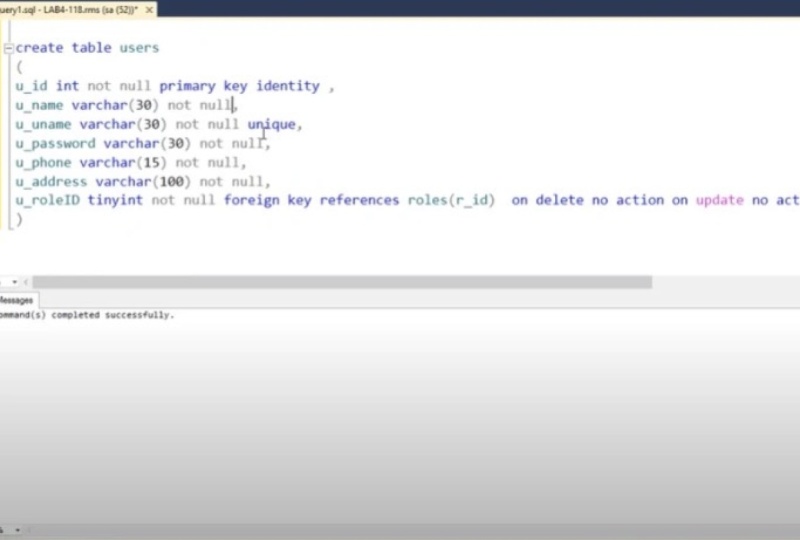Click the 'references' keyword
The width and height of the screenshot is (800, 540).
click(359, 200)
